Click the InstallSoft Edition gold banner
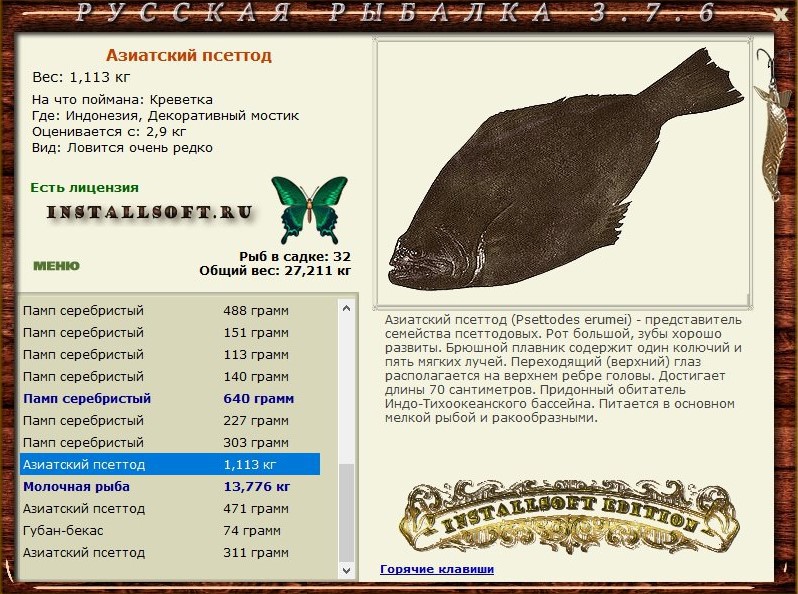 (x=568, y=518)
